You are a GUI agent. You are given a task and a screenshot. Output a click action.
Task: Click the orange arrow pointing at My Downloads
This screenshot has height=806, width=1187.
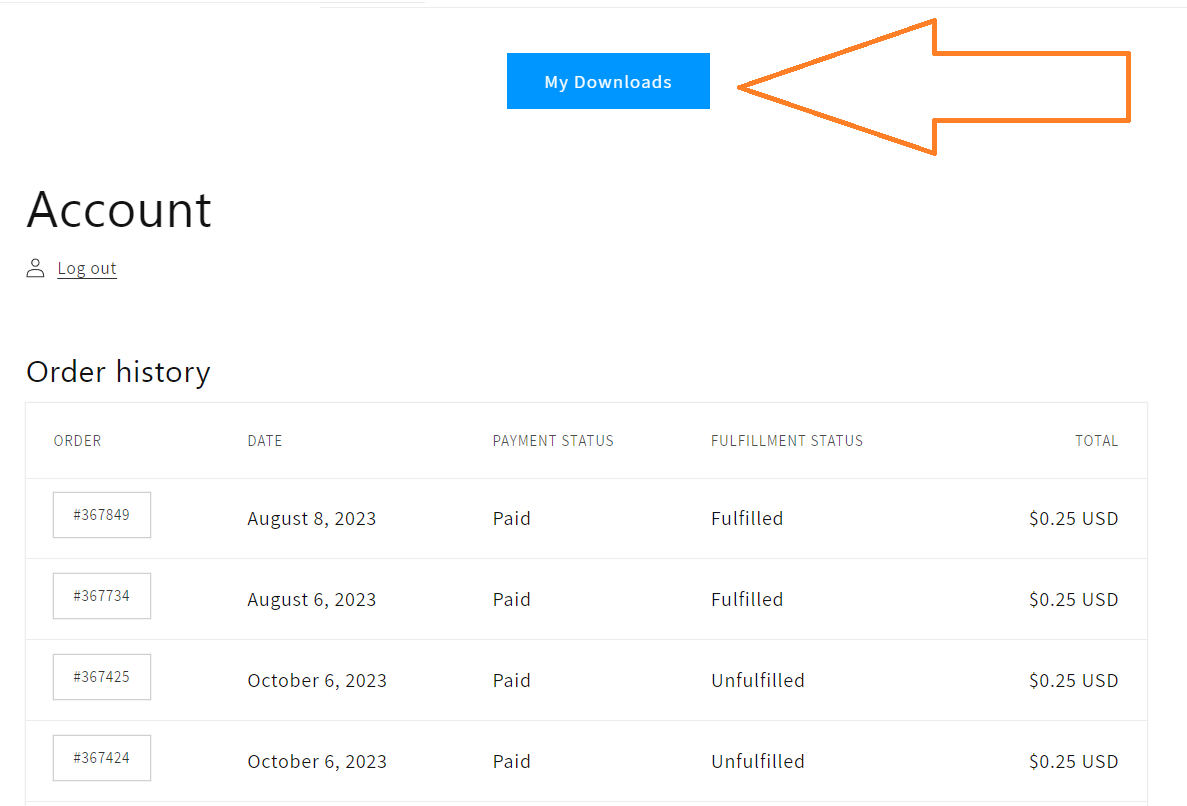tap(933, 87)
